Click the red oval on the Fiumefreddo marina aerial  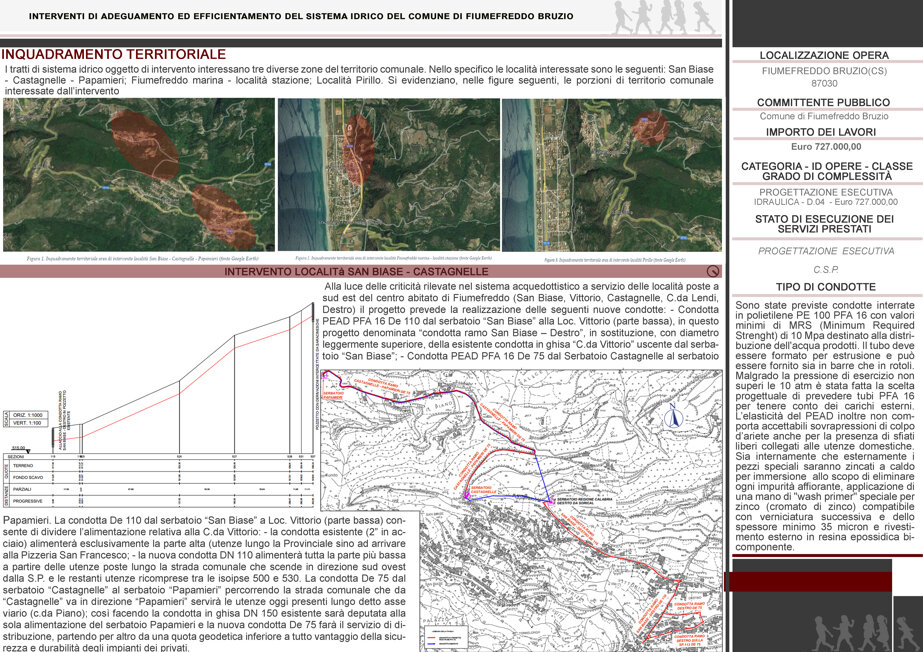358,149
